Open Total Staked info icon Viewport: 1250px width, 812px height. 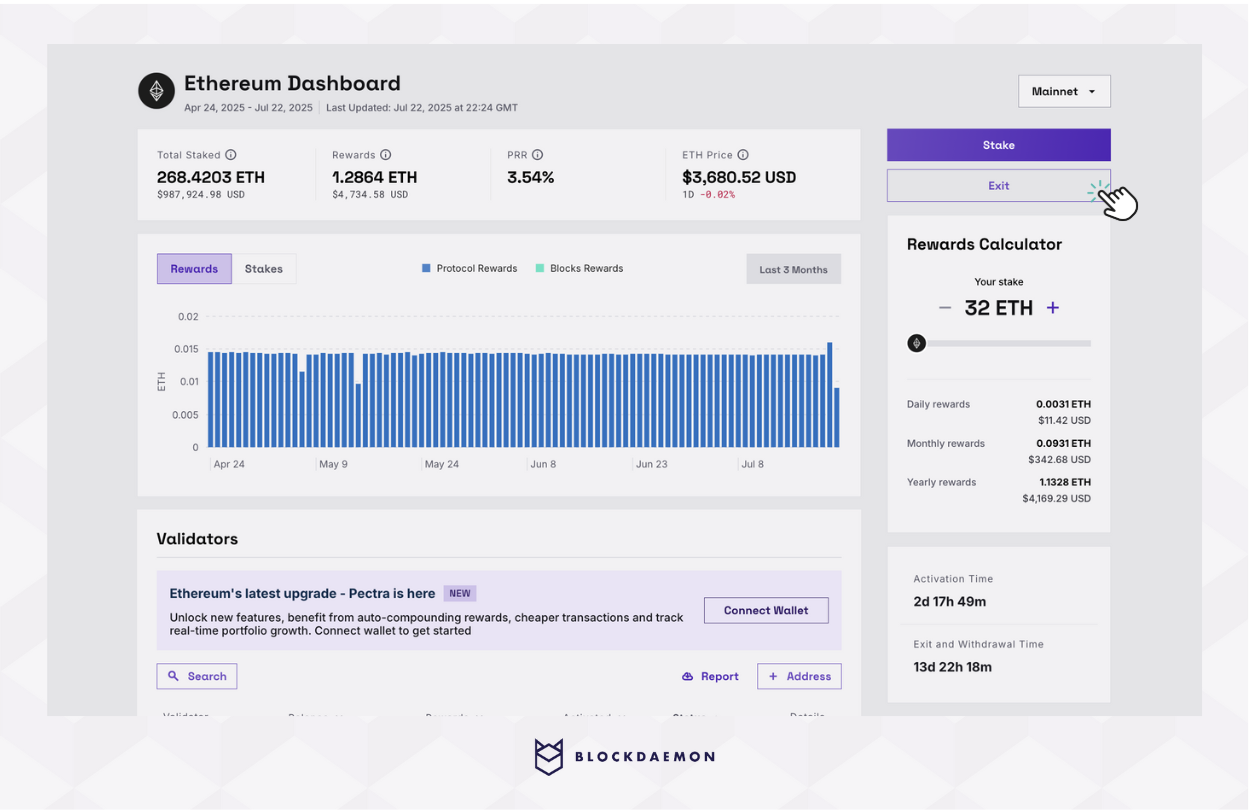(x=231, y=155)
